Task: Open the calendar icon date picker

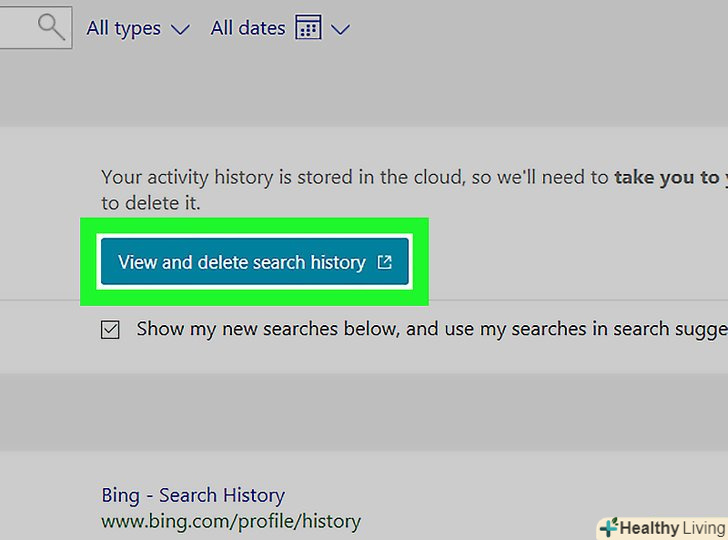Action: tap(308, 29)
